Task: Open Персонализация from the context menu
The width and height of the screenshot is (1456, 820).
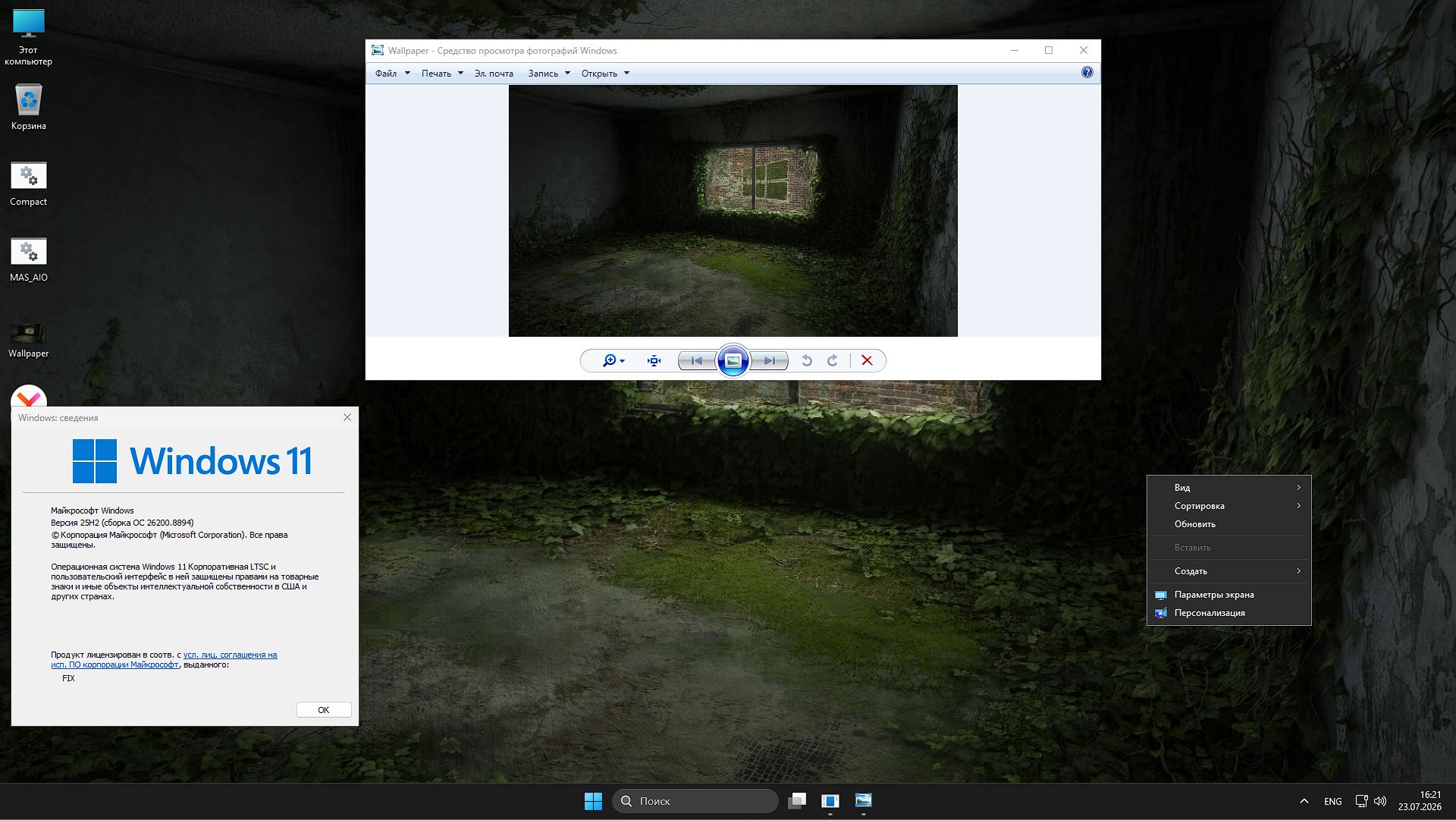Action: 1228,613
